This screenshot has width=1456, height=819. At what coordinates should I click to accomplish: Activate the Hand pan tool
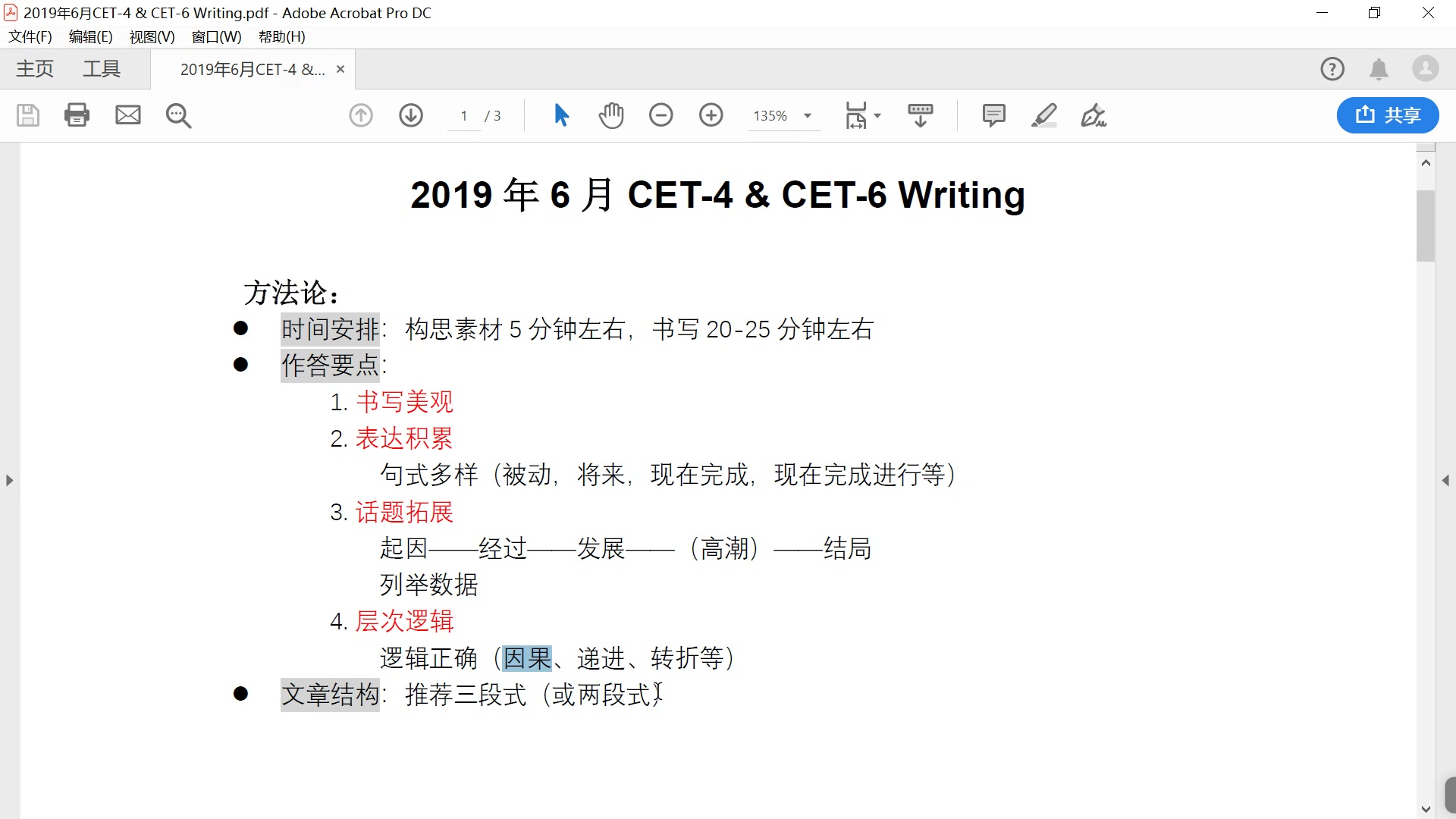click(611, 115)
